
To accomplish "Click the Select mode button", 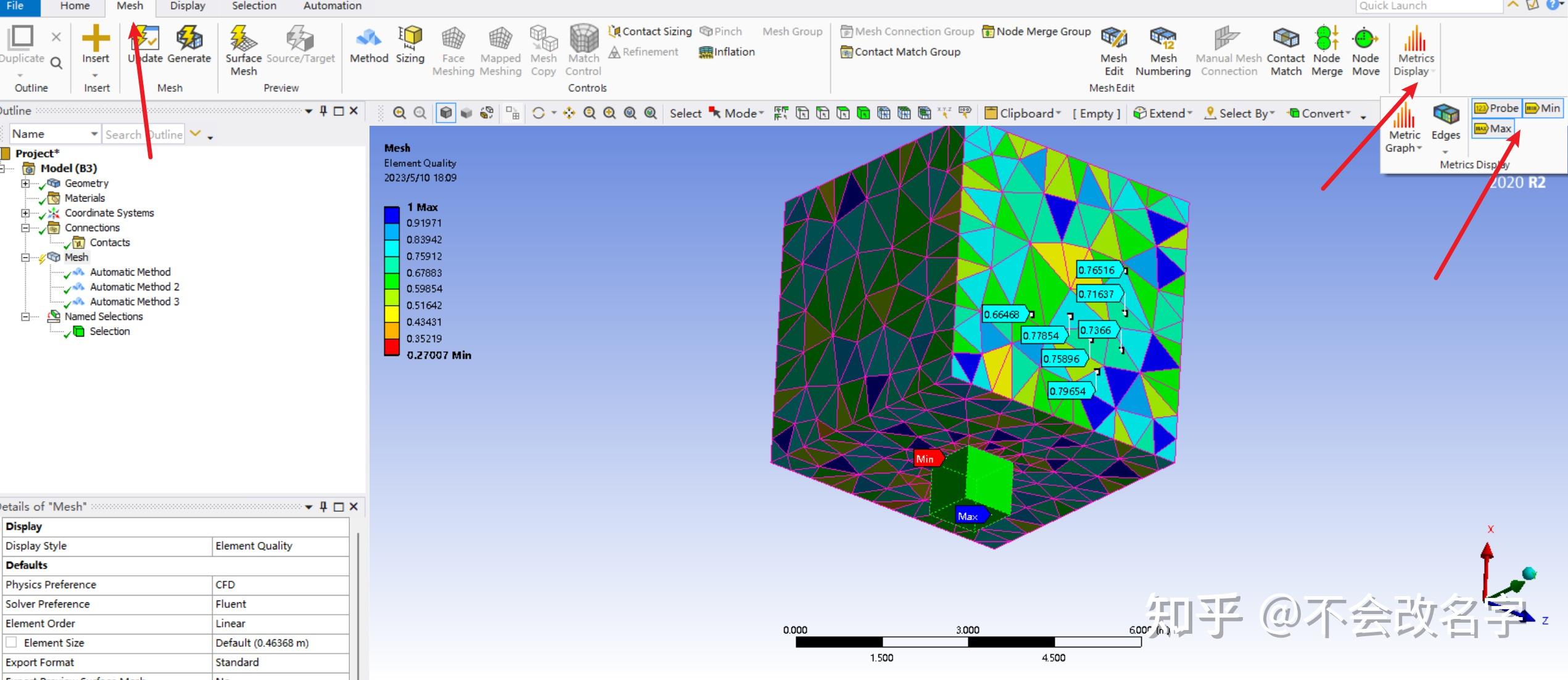I will click(x=685, y=113).
